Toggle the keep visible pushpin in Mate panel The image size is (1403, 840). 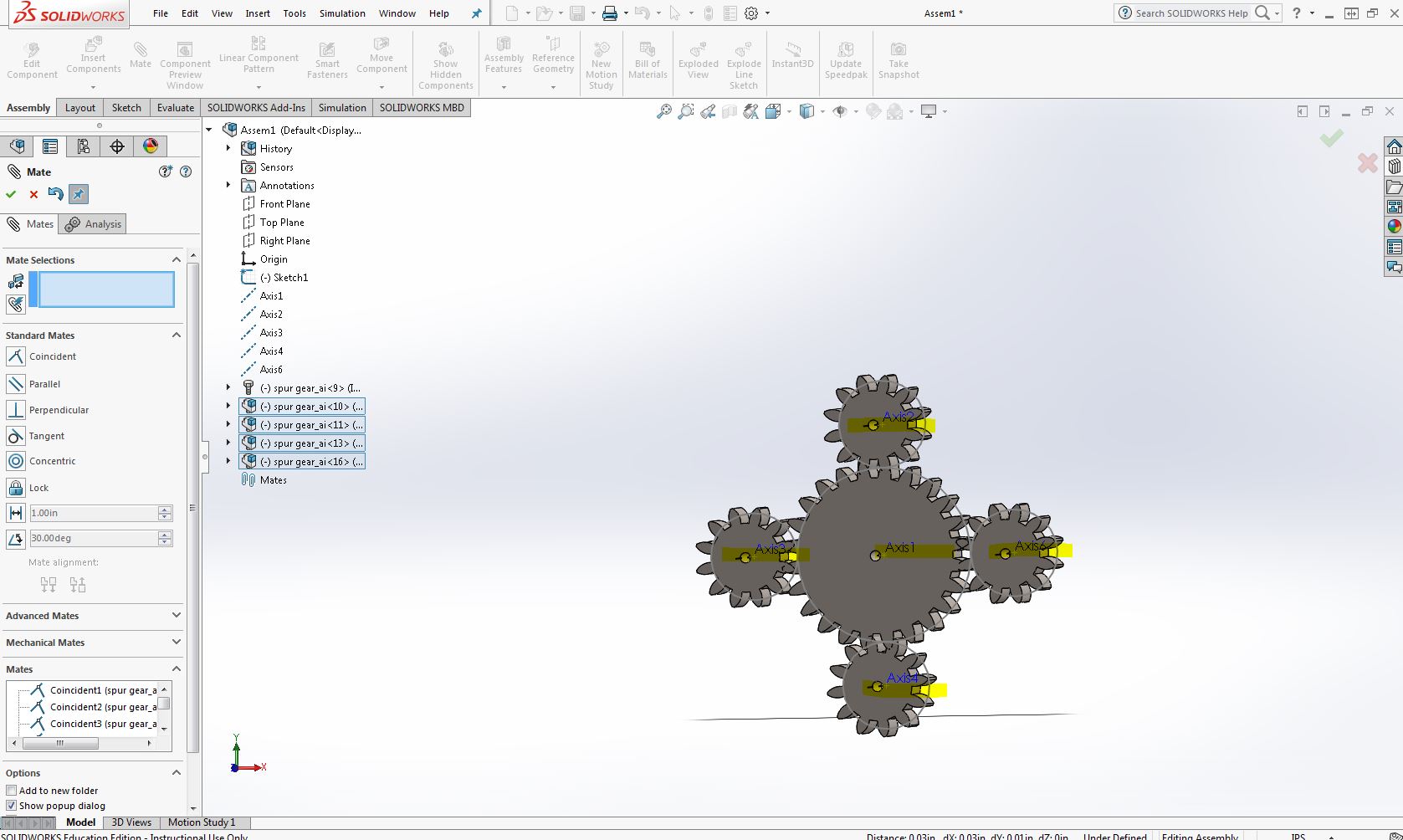pyautogui.click(x=78, y=194)
